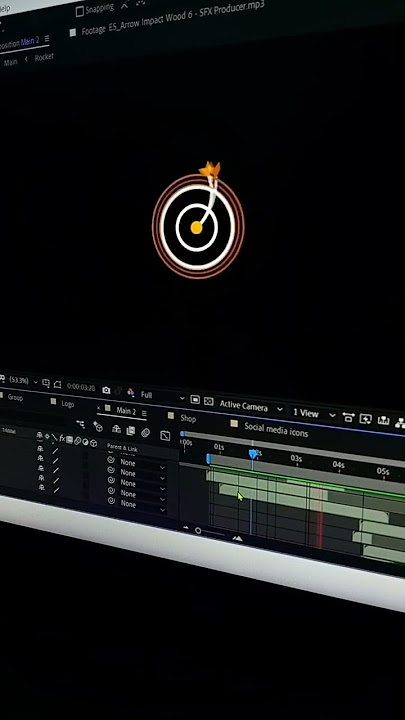
Task: Open the show channel color icon
Action: click(x=131, y=393)
